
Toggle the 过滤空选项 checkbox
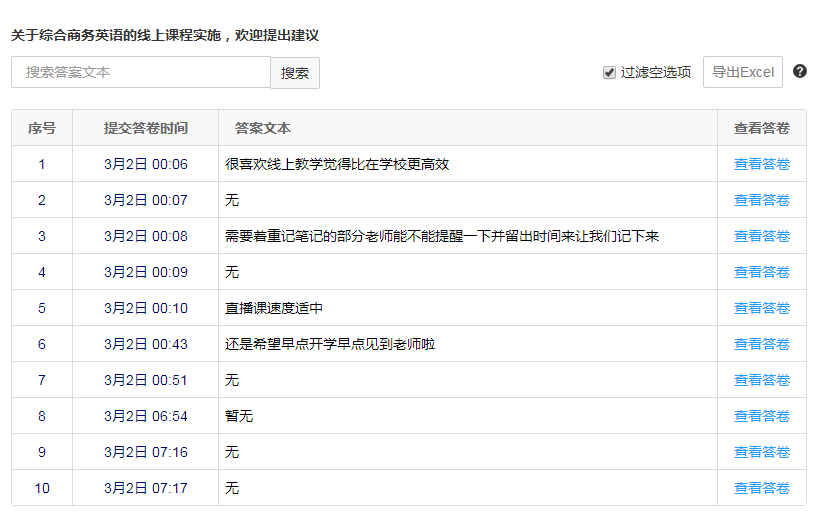pyautogui.click(x=609, y=72)
